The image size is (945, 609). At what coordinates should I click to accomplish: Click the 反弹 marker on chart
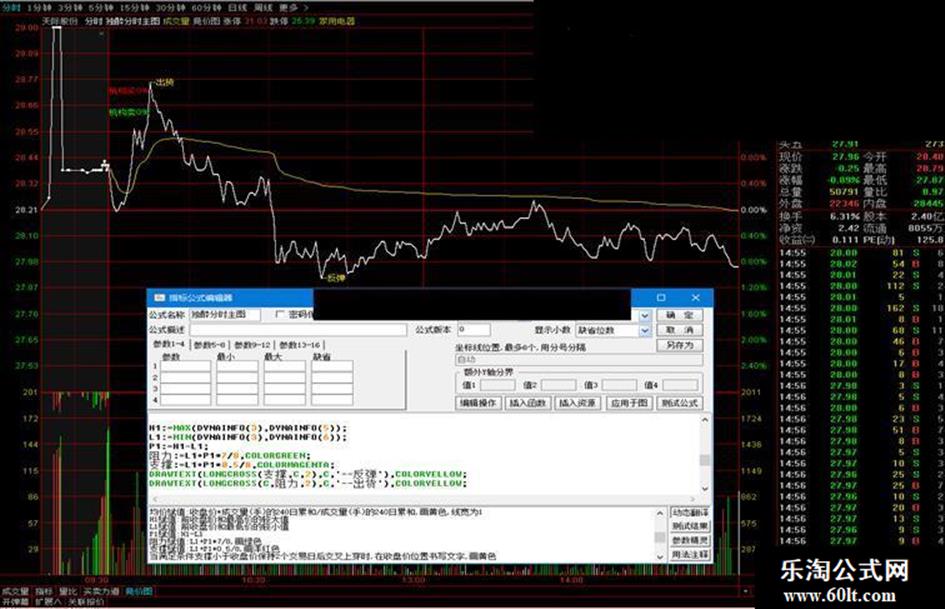(x=334, y=279)
